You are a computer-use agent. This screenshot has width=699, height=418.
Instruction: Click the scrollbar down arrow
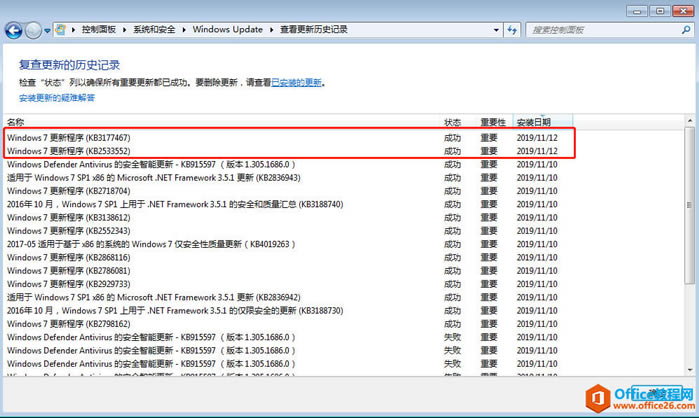pyautogui.click(x=690, y=369)
